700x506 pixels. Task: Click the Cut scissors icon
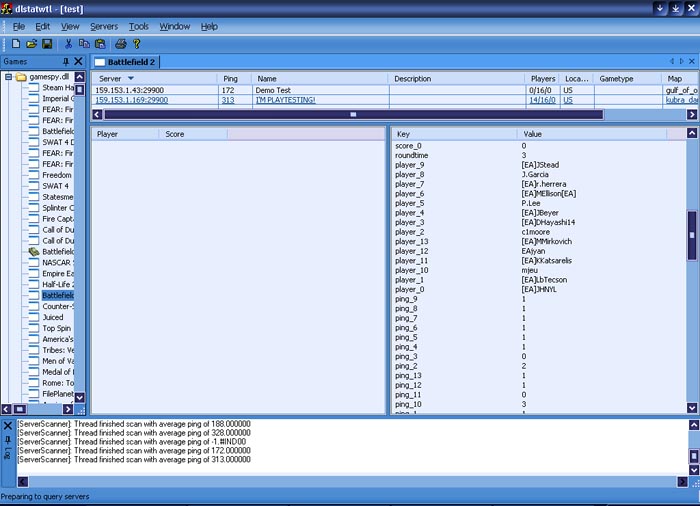69,44
